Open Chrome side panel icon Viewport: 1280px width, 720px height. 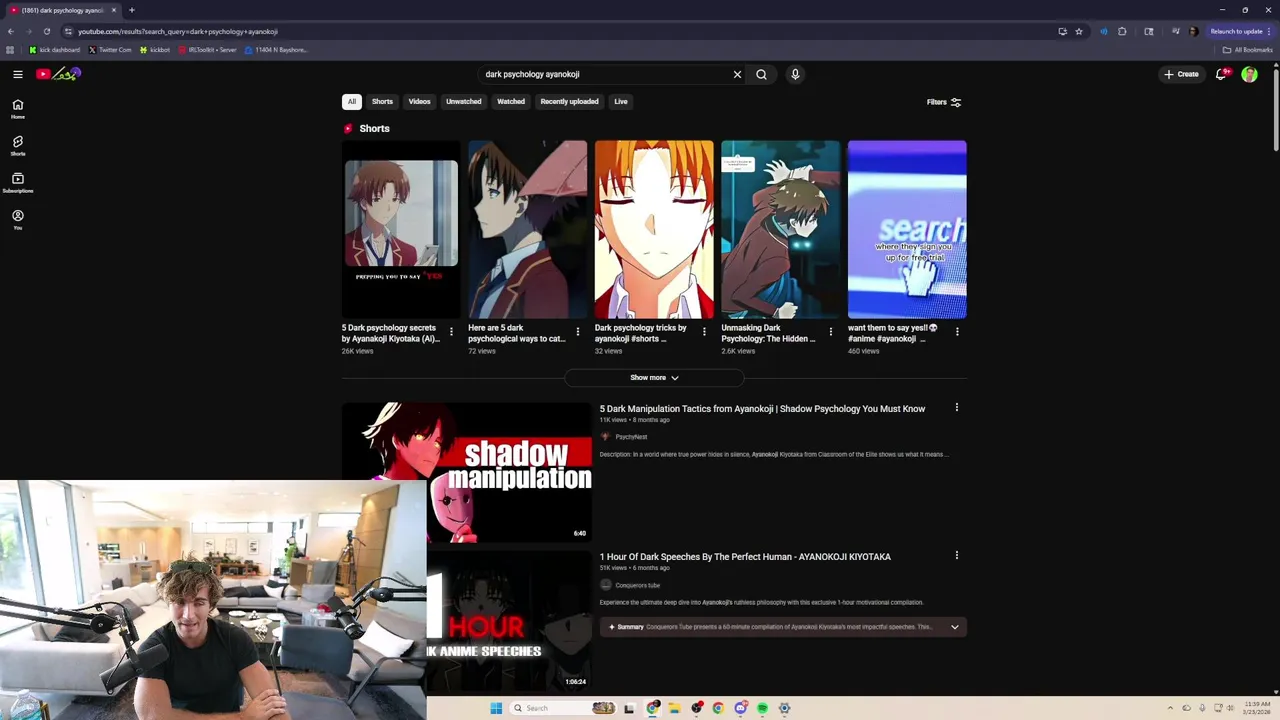[1149, 31]
